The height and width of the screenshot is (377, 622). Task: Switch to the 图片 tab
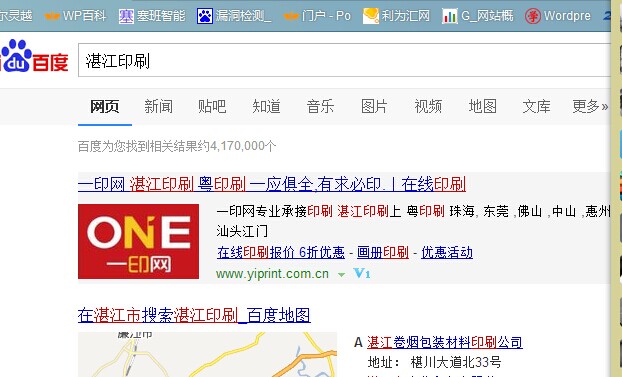point(374,106)
